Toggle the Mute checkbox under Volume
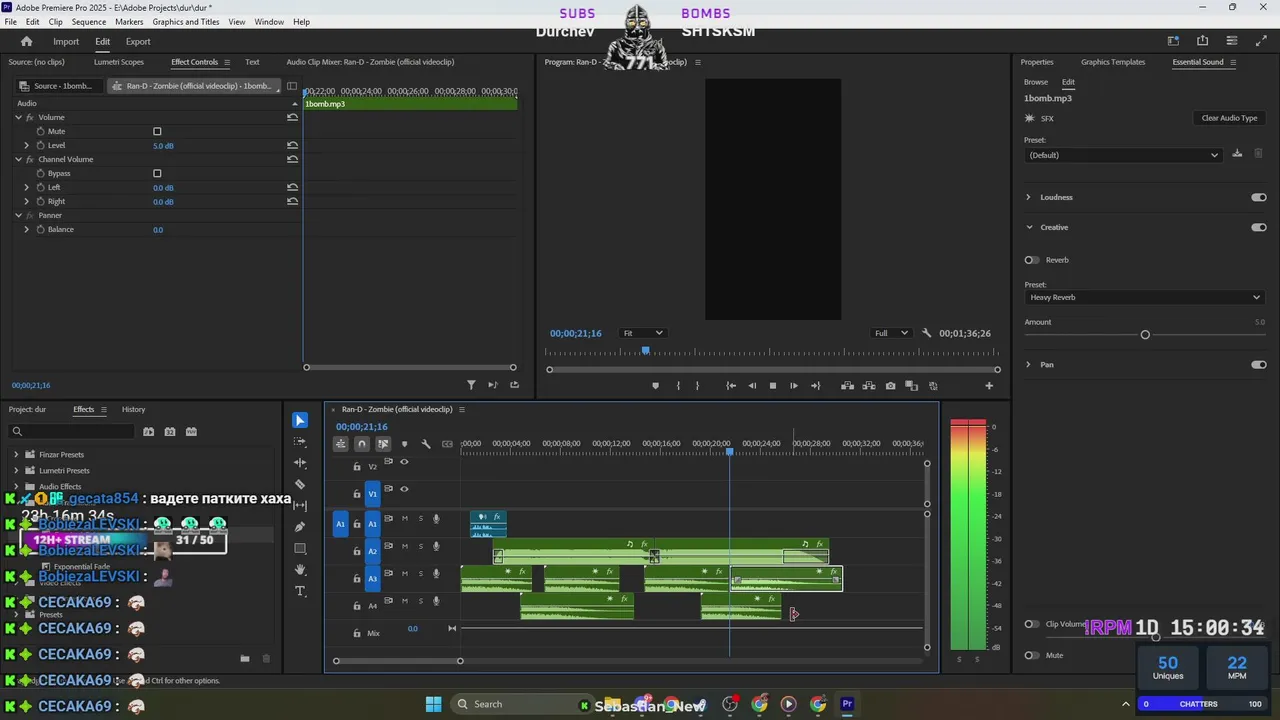Screen dimensions: 1280x720 (157, 132)
